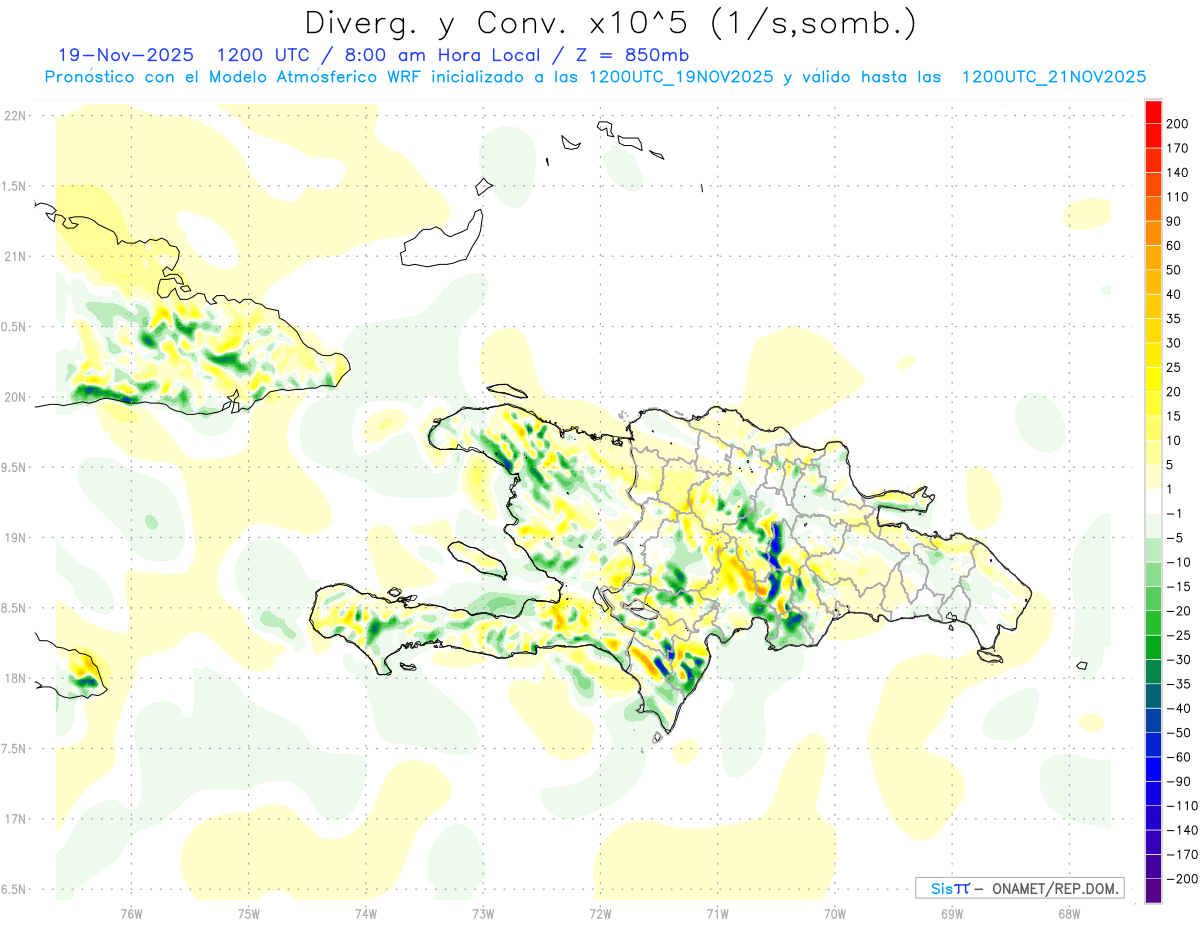Viewport: 1200px width, 927px height.
Task: Click the '72W' longitude label
Action: tap(600, 913)
